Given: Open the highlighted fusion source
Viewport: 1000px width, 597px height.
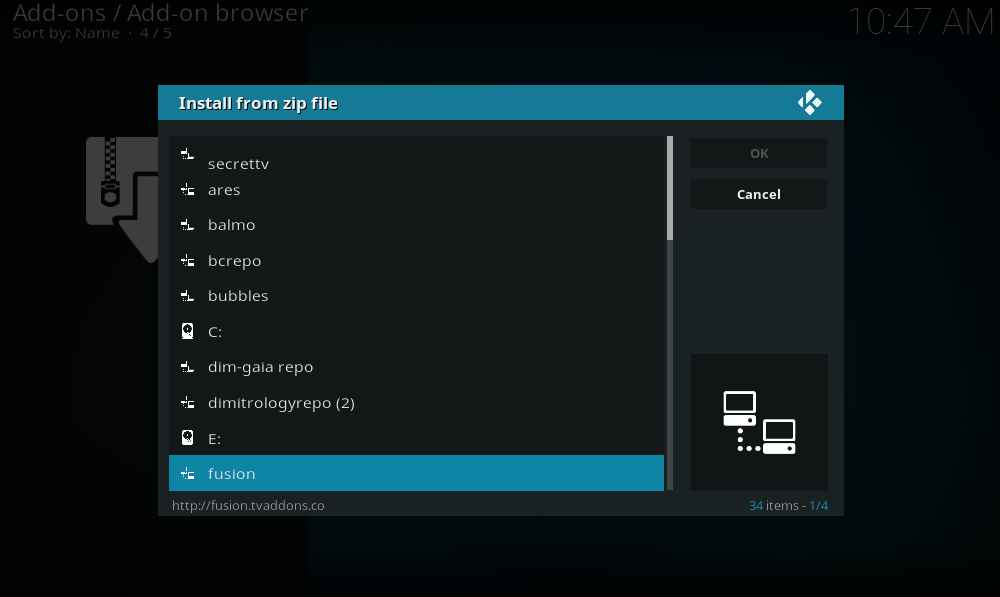Looking at the screenshot, I should tap(416, 473).
